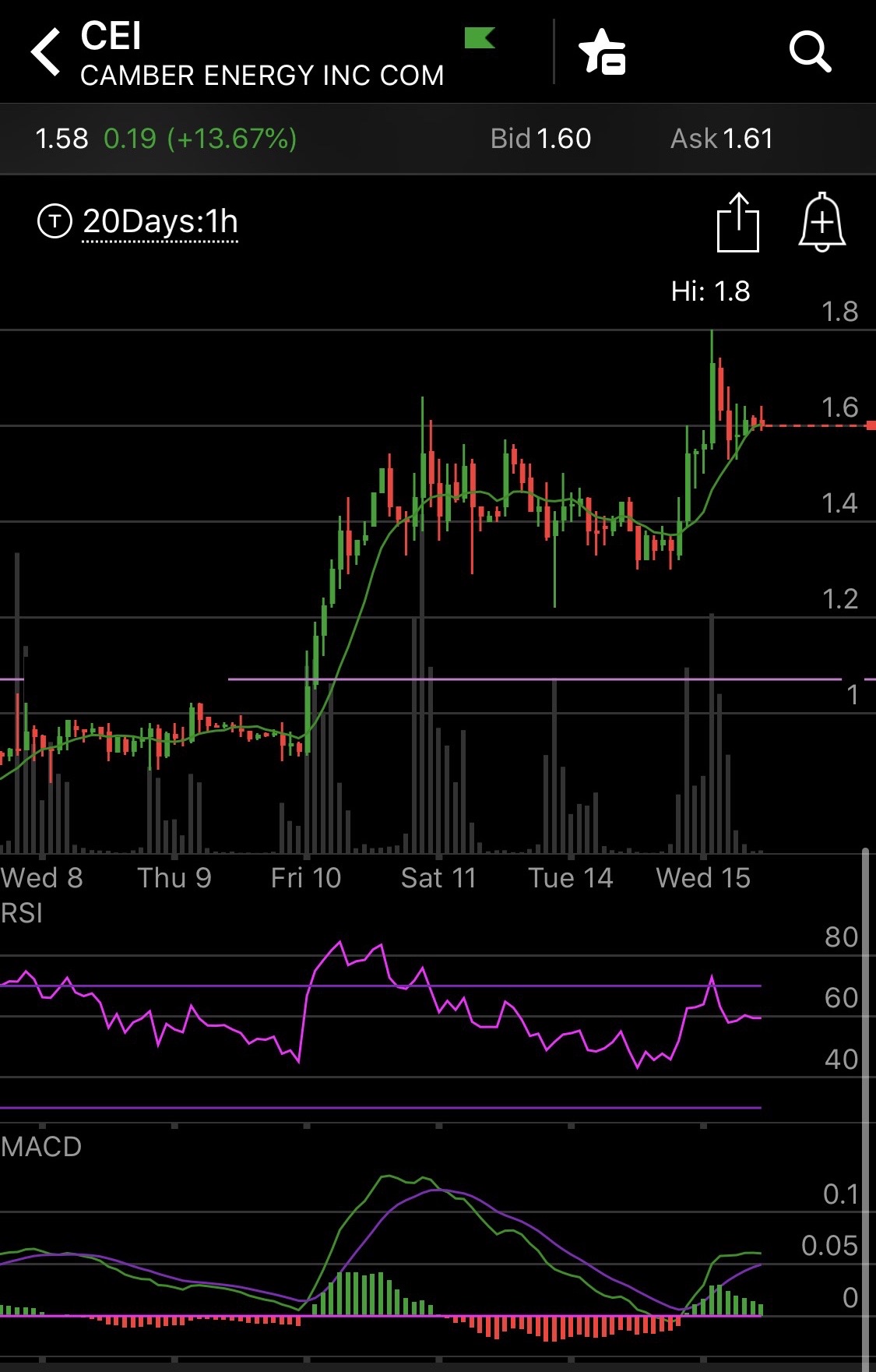Tap the Thu 9 date label

pos(174,878)
